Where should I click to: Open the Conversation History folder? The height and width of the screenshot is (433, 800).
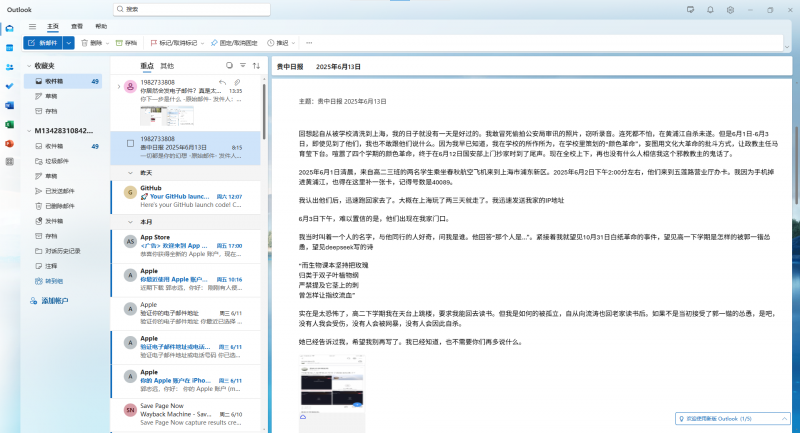[x=63, y=251]
